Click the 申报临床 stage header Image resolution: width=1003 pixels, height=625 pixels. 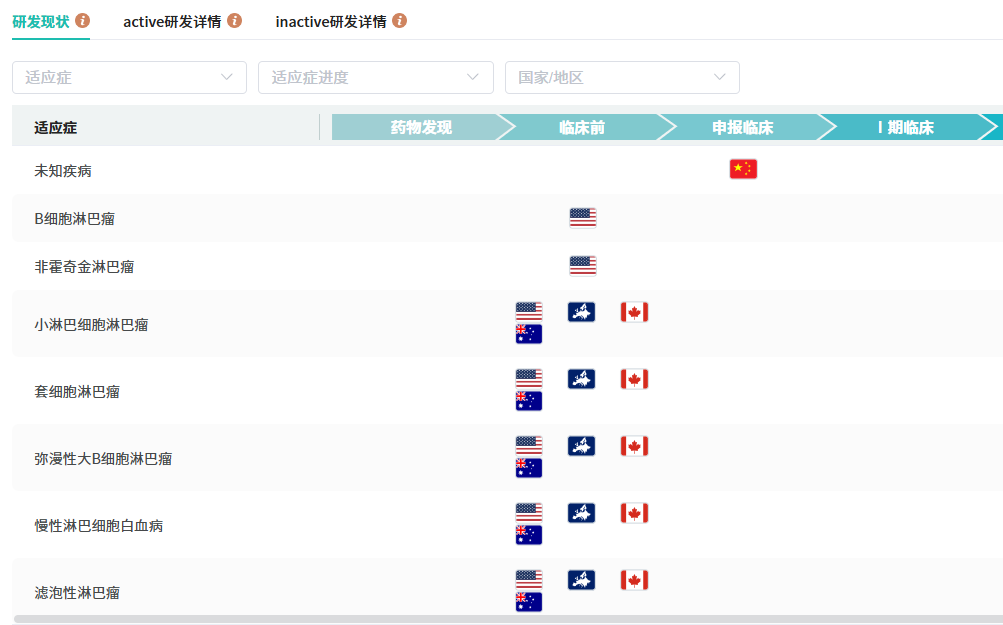[743, 127]
